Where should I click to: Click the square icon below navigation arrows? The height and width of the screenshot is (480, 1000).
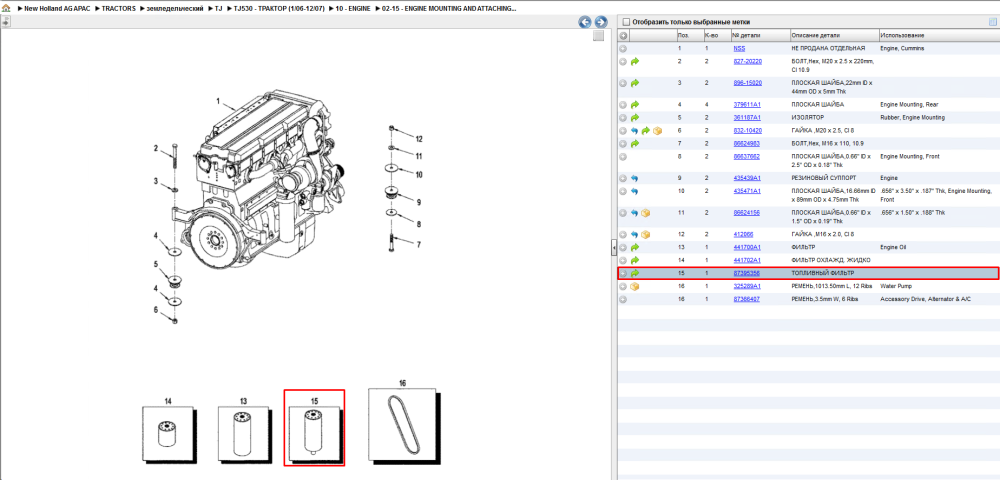[598, 36]
